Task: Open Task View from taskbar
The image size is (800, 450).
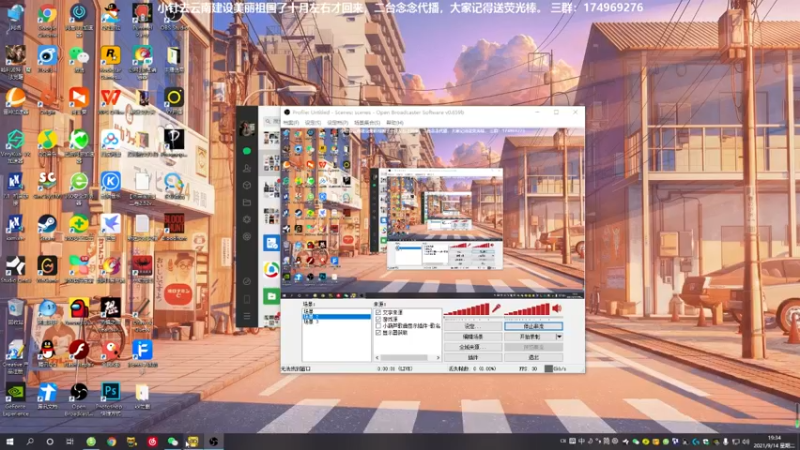Action: 70,441
